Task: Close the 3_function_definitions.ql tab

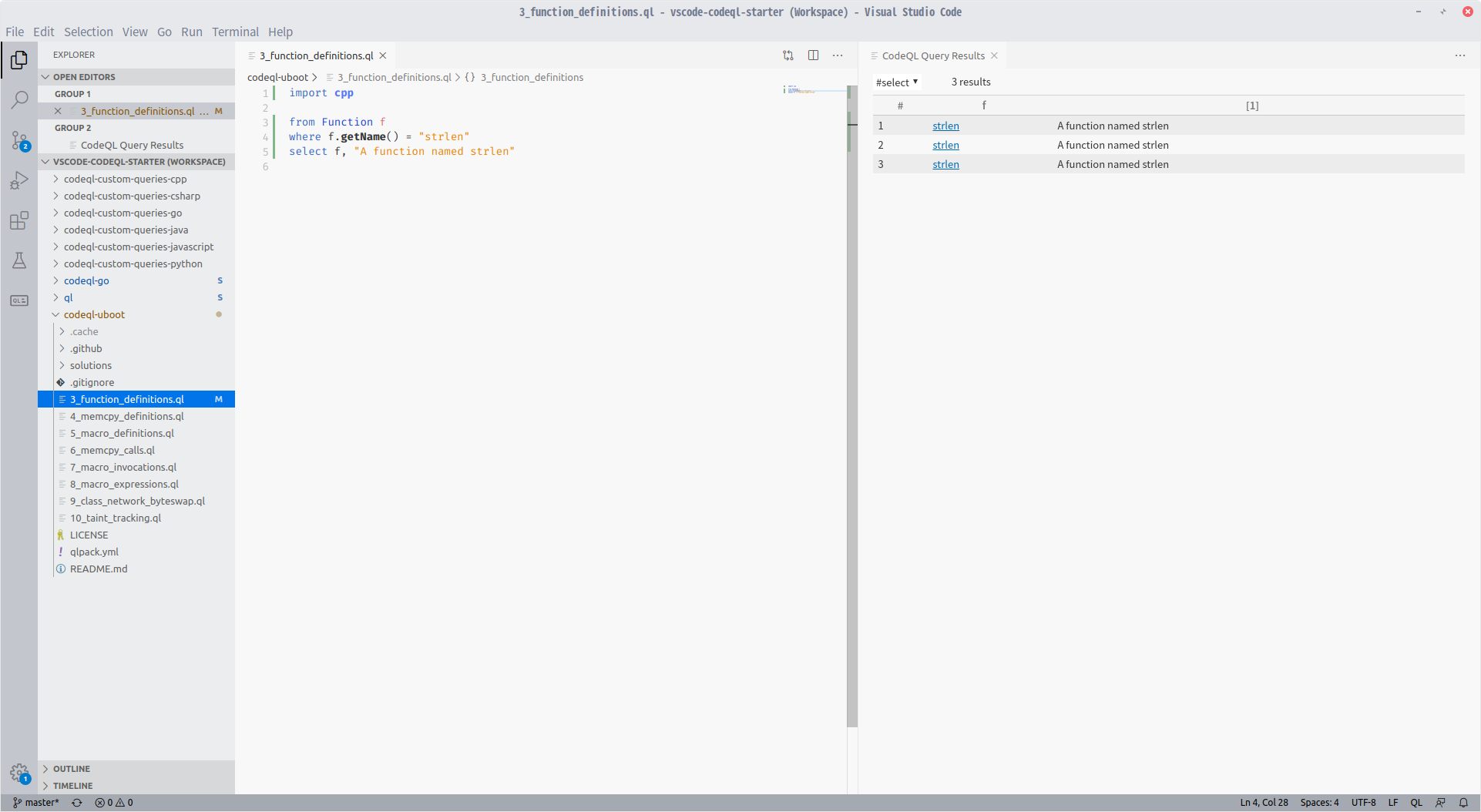Action: tap(383, 55)
